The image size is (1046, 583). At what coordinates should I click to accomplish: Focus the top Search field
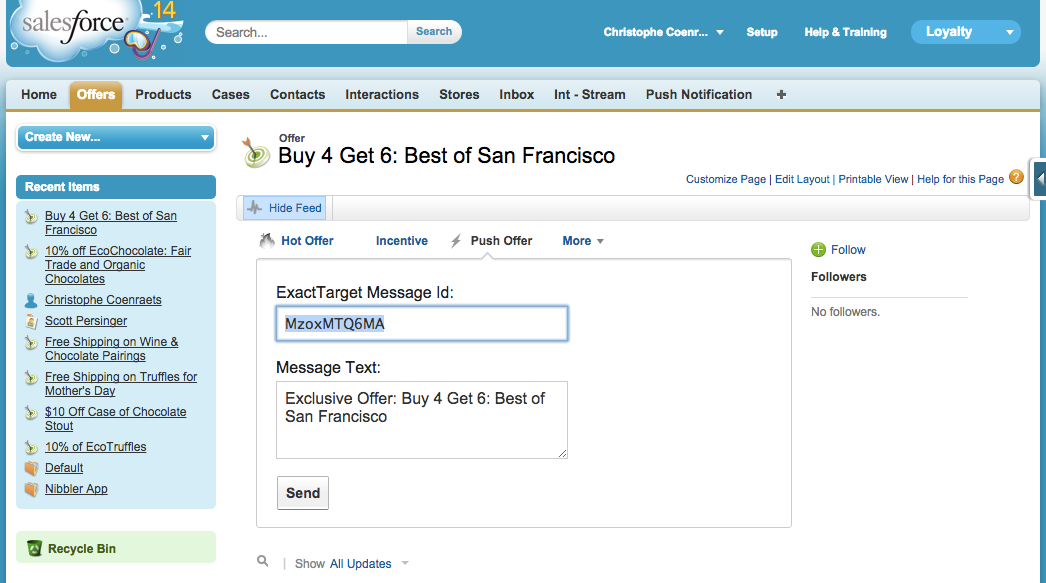click(307, 32)
